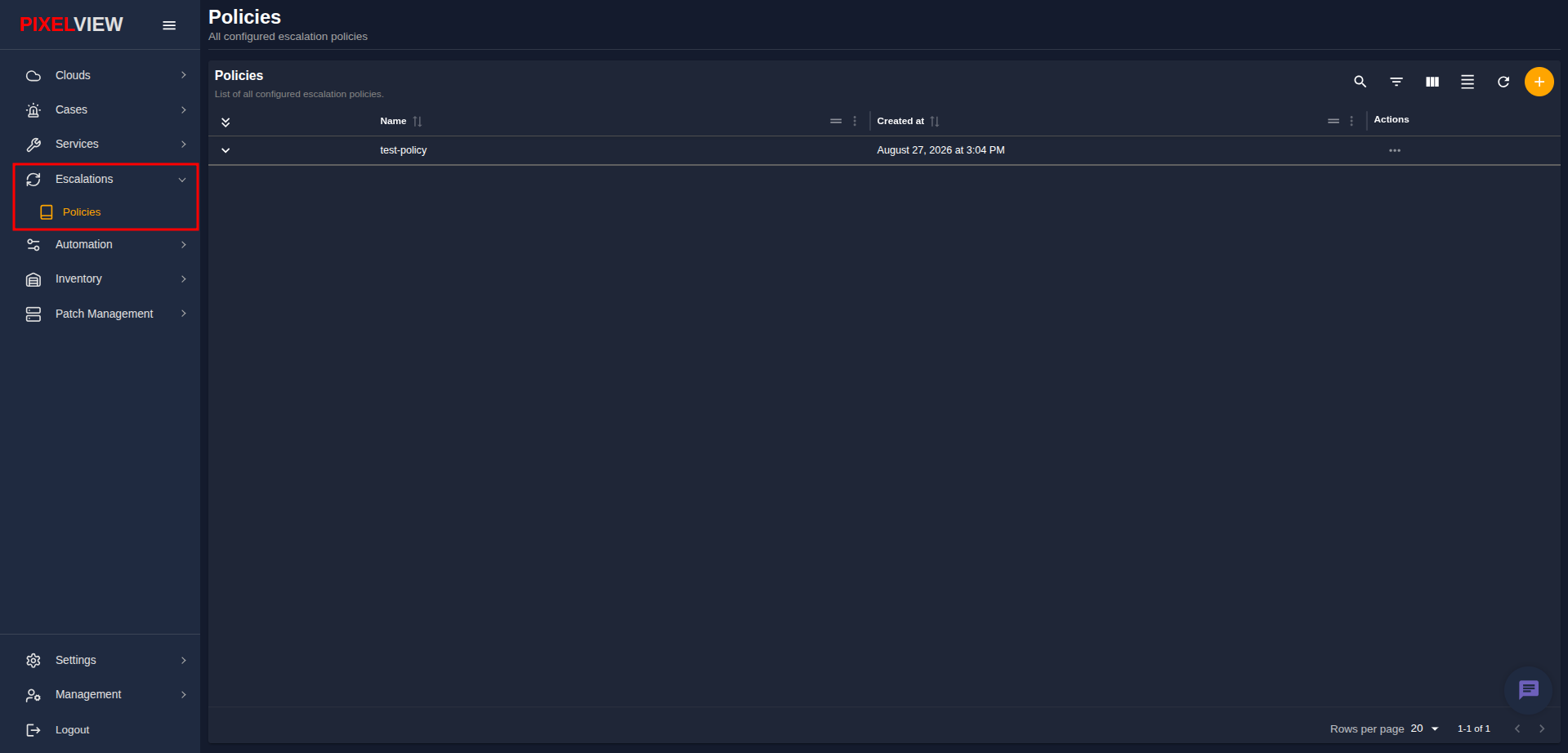Viewport: 1568px width, 753px height.
Task: Open test-policy row actions menu
Action: [x=1395, y=150]
